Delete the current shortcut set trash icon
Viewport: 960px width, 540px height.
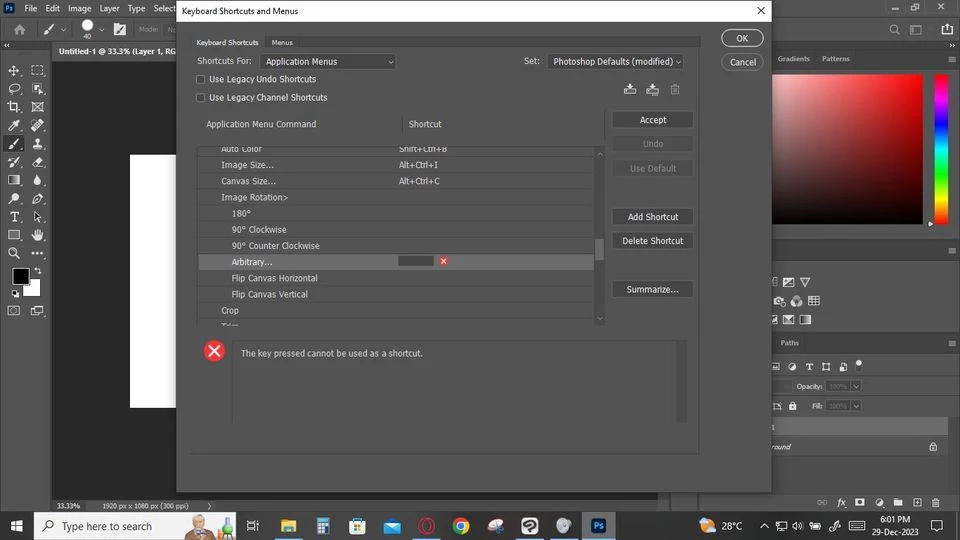(x=675, y=89)
